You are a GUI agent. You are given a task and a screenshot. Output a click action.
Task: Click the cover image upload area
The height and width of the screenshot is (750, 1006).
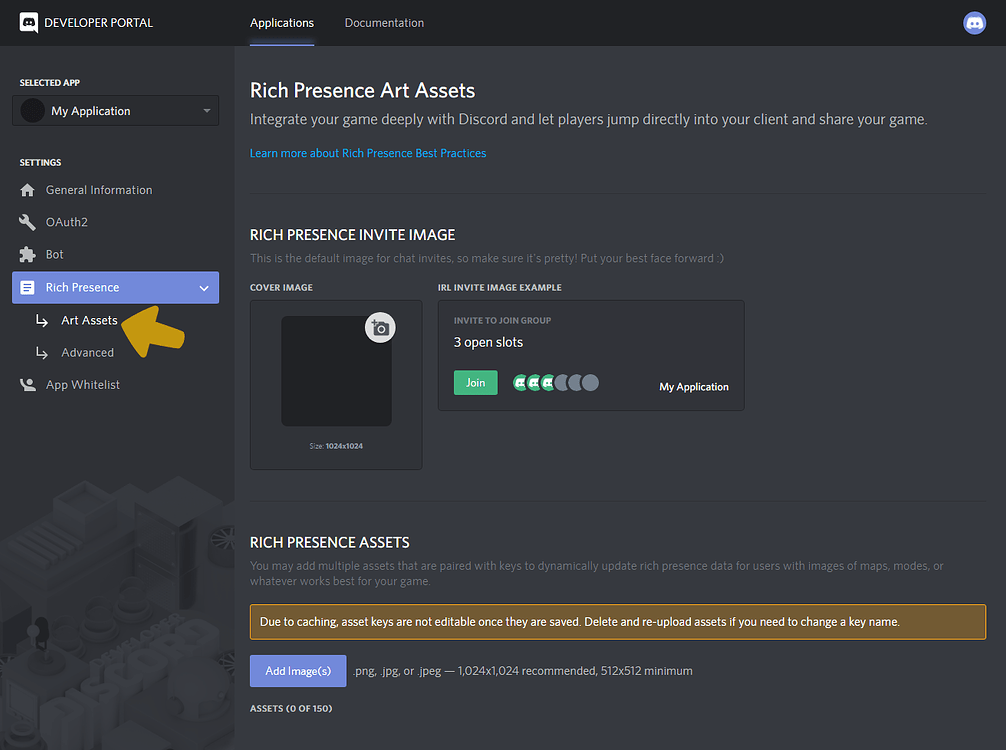336,372
